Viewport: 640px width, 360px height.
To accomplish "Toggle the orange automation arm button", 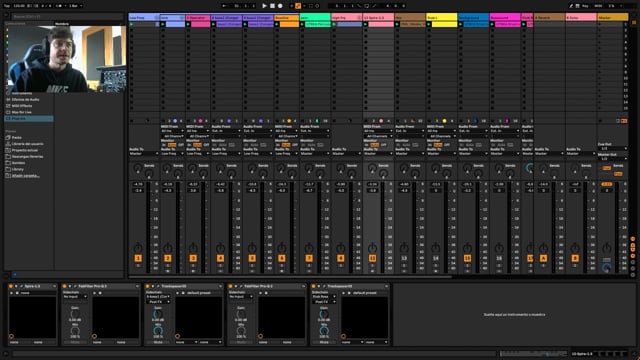I will pos(298,6).
